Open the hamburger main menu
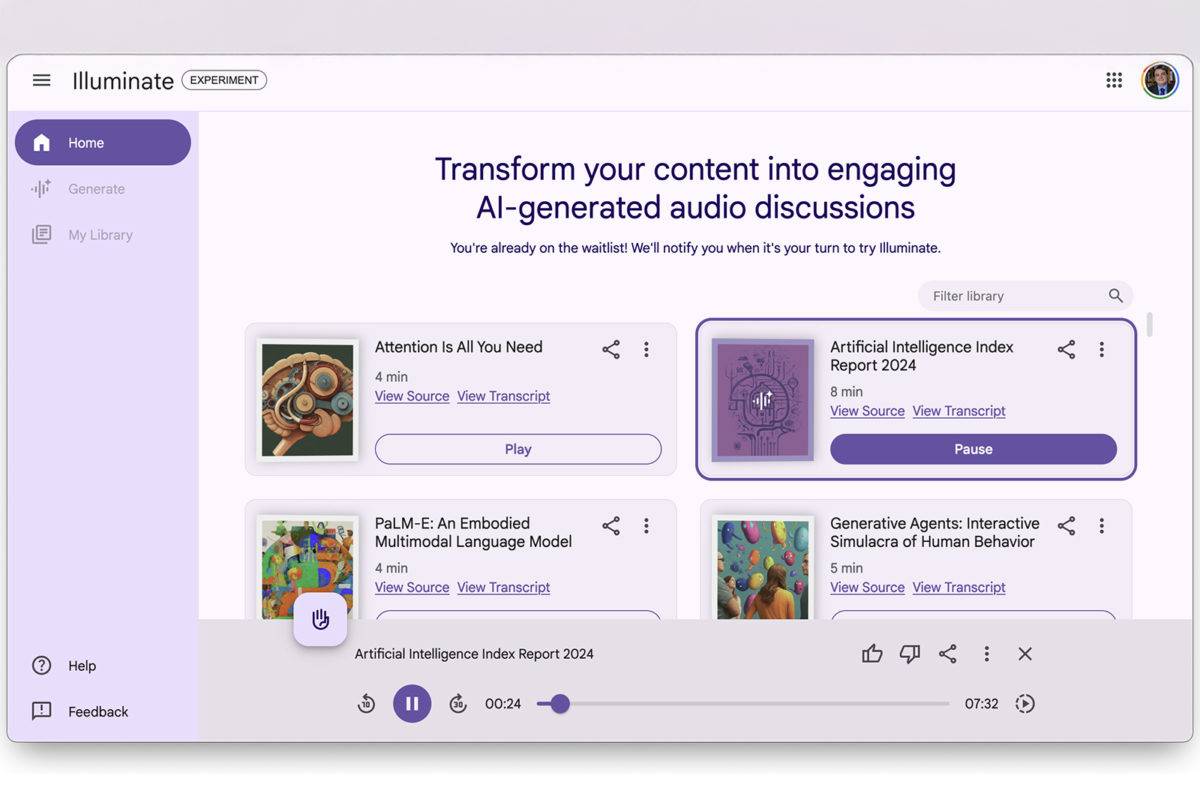Screen dimensions: 1200x788 point(41,80)
